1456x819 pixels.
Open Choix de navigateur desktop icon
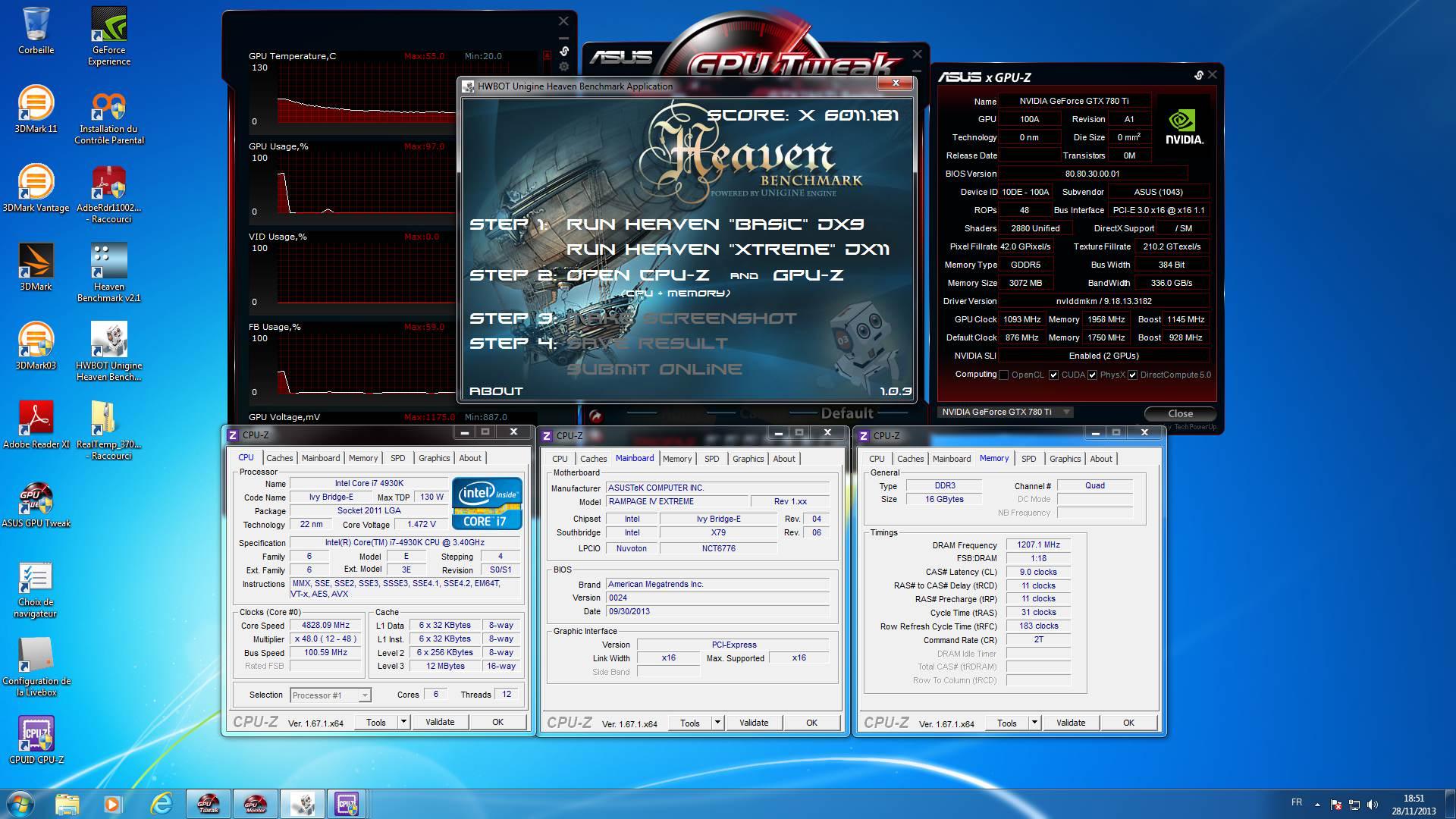[36, 589]
